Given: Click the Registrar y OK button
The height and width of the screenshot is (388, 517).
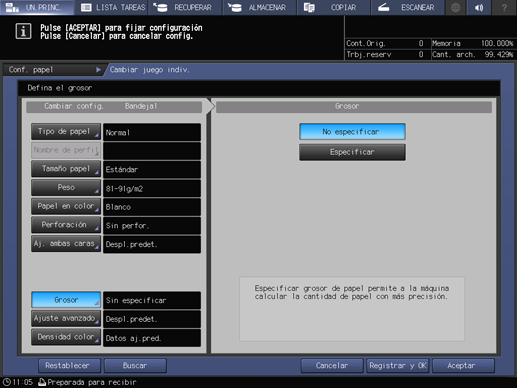Looking at the screenshot, I should pyautogui.click(x=398, y=366).
